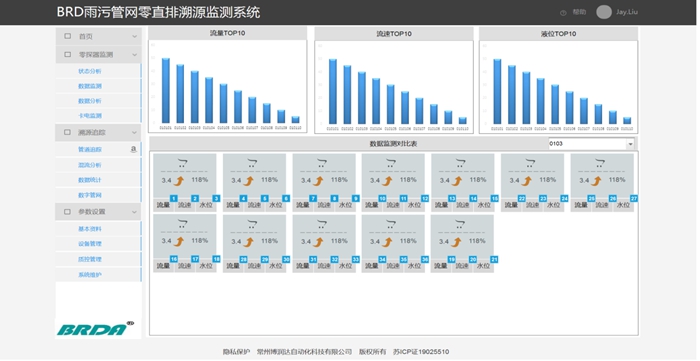The height and width of the screenshot is (361, 700).
Task: Click the help icon beside 帮助
Action: pyautogui.click(x=563, y=13)
